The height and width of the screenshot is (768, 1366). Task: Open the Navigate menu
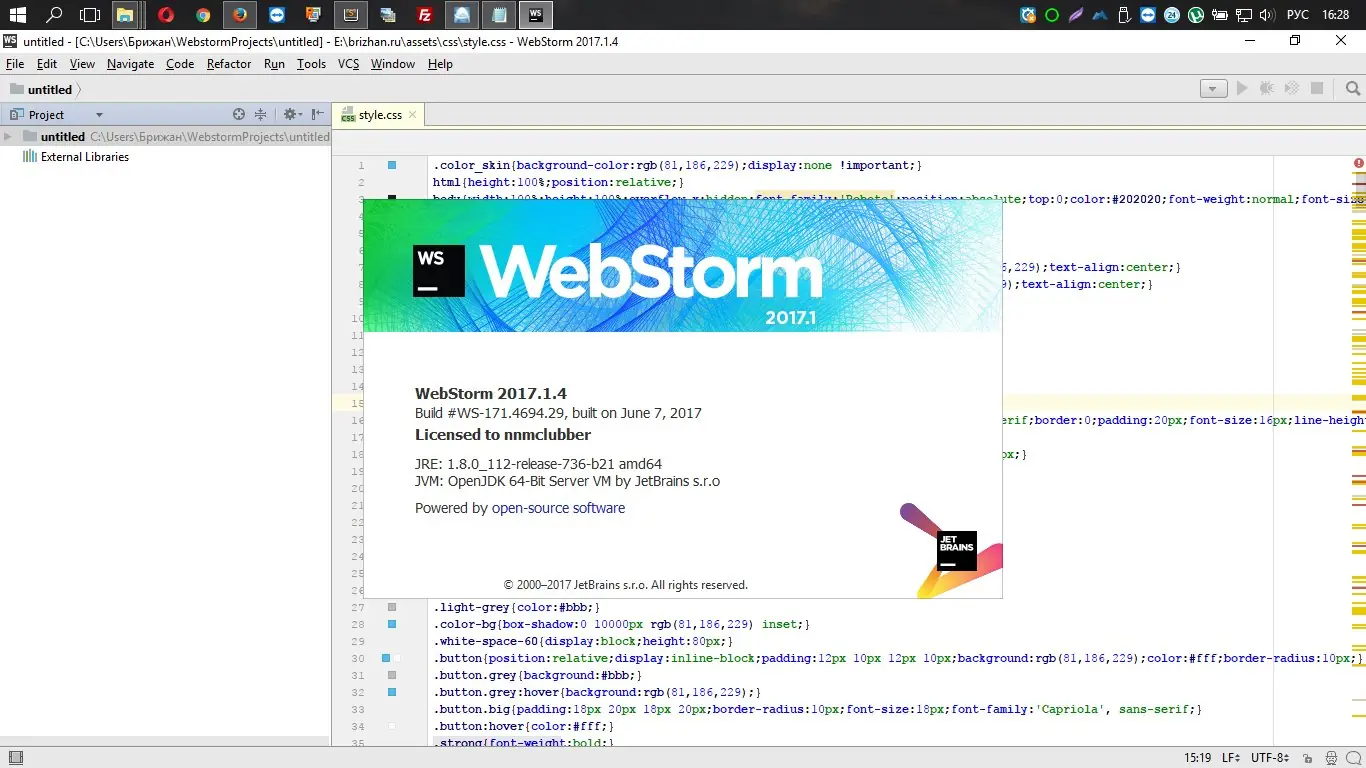(131, 64)
